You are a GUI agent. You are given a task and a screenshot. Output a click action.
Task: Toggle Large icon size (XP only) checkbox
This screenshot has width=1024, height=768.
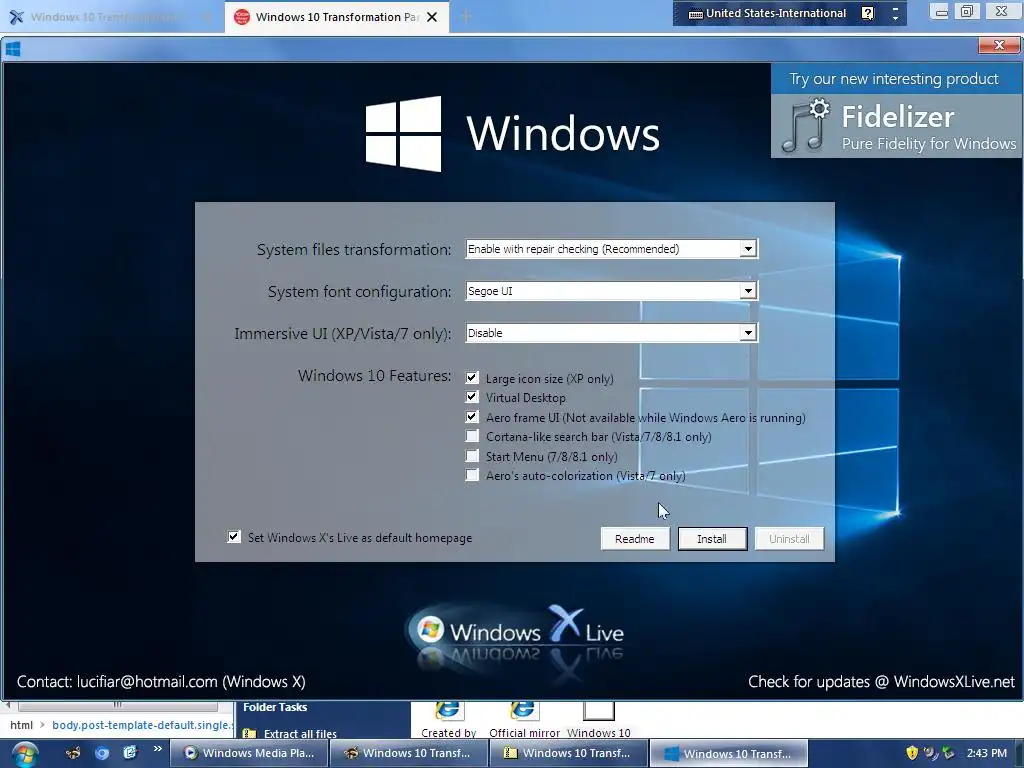pos(472,378)
